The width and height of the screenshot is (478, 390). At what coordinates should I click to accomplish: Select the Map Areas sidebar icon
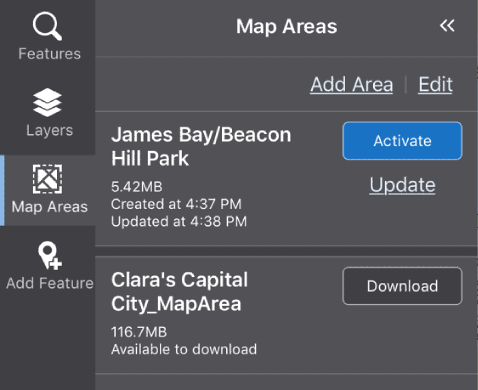point(47,179)
